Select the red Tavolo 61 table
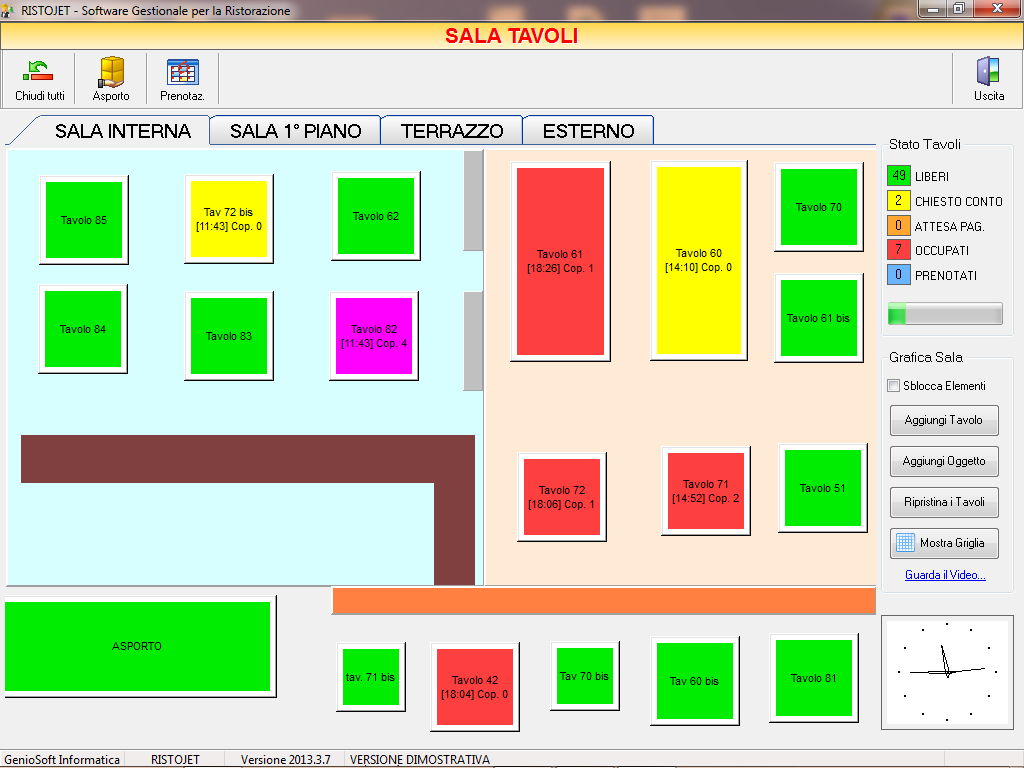The width and height of the screenshot is (1024, 768). (560, 261)
